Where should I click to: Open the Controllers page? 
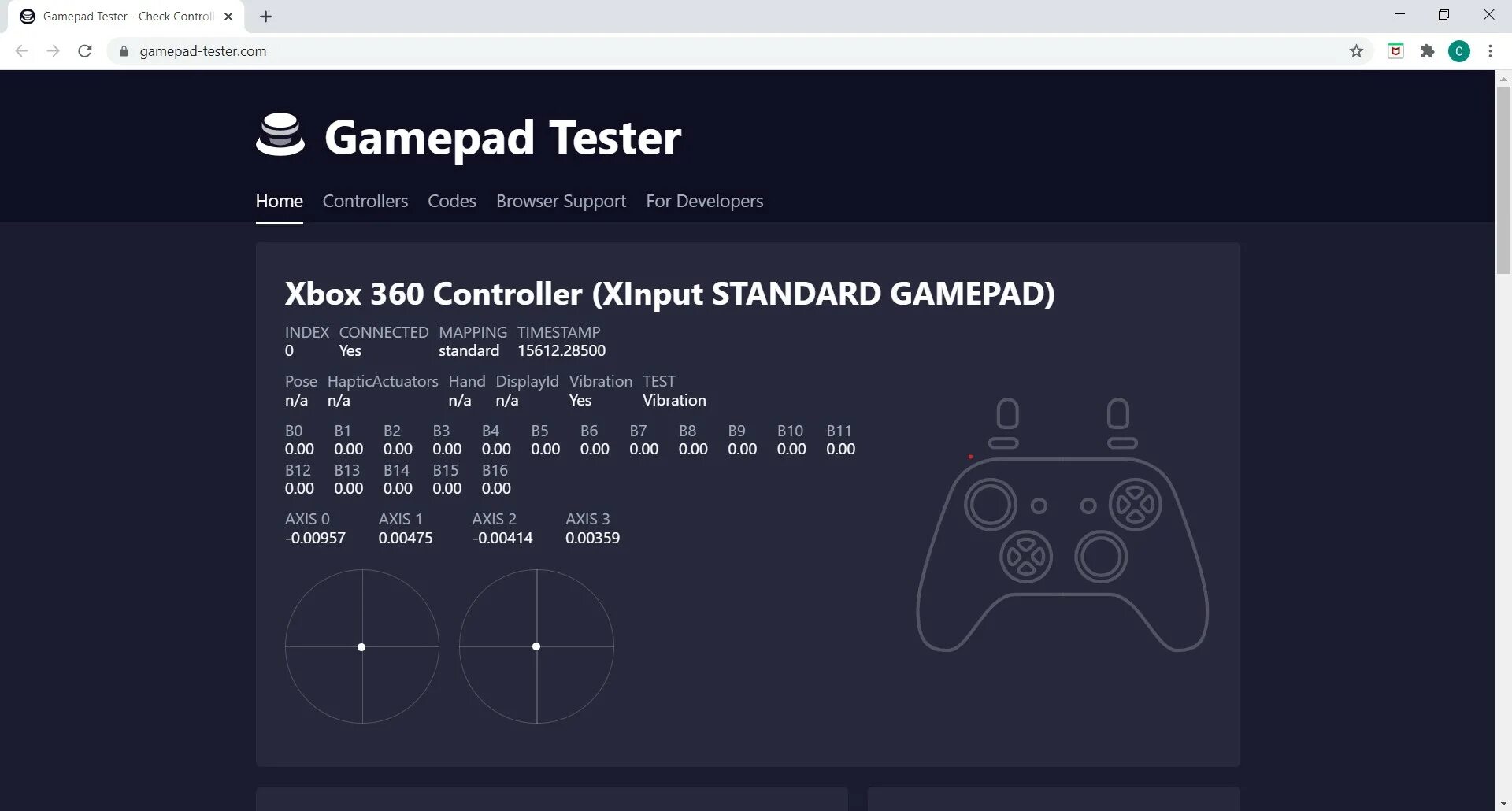365,201
